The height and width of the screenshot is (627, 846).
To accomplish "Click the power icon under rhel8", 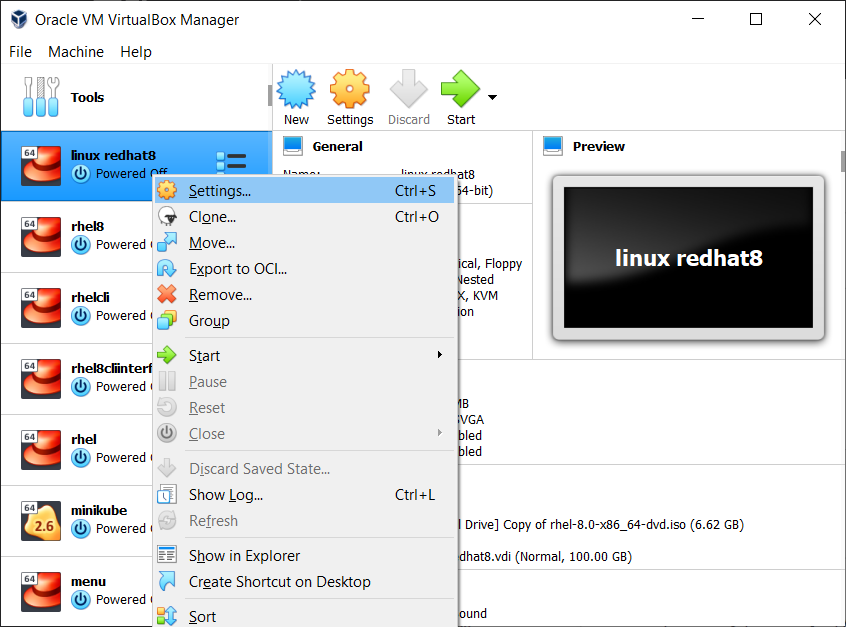I will coord(80,244).
